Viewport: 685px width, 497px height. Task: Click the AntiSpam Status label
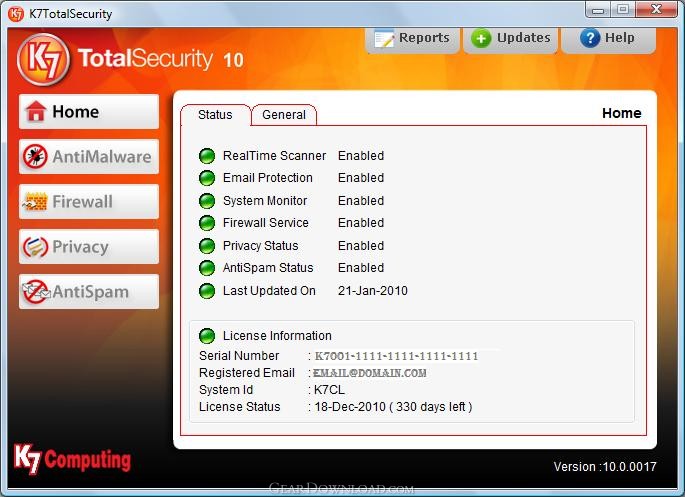click(268, 268)
